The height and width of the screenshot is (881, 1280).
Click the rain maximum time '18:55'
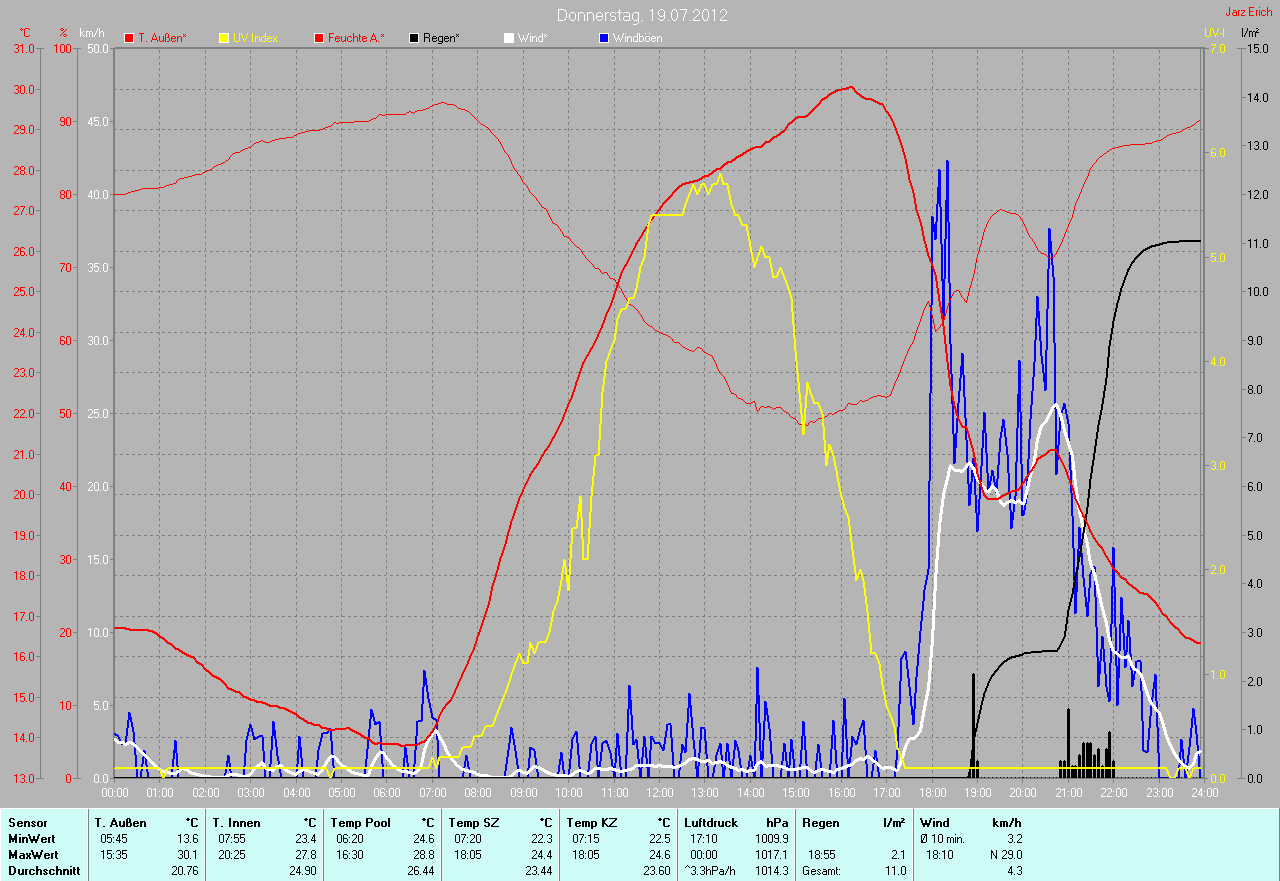(821, 855)
